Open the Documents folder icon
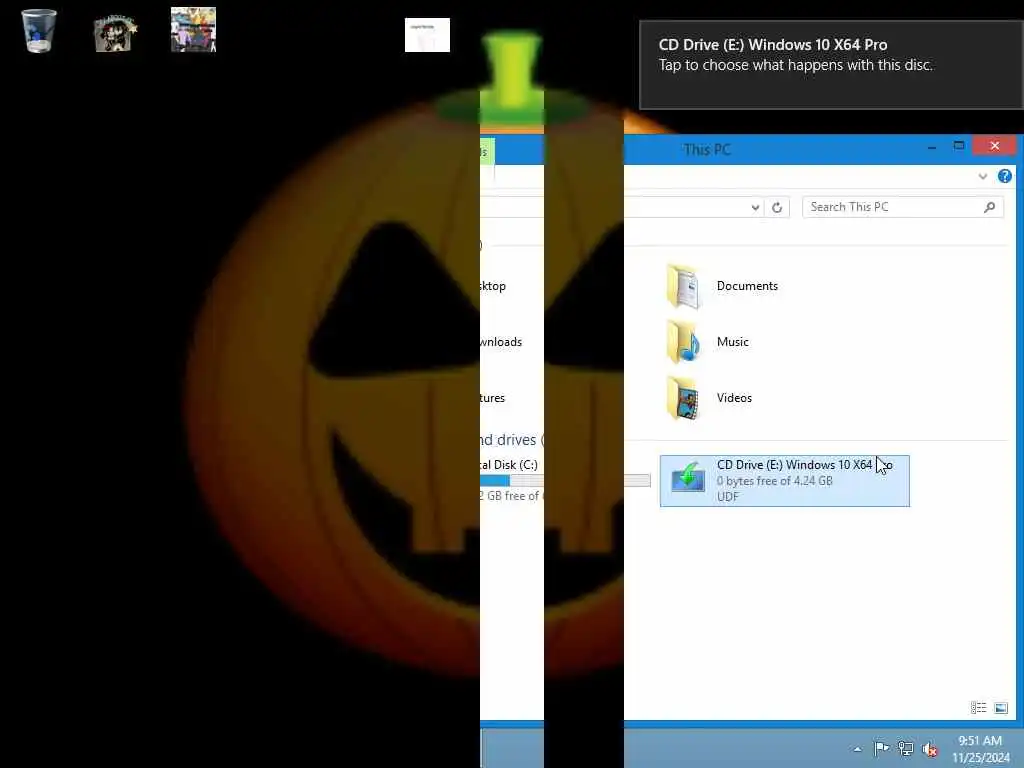Image resolution: width=1024 pixels, height=768 pixels. [x=683, y=286]
